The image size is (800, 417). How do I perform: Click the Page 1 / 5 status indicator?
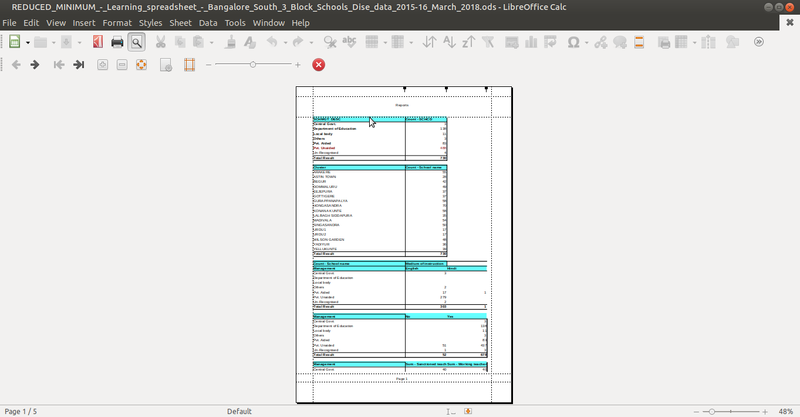[x=20, y=411]
